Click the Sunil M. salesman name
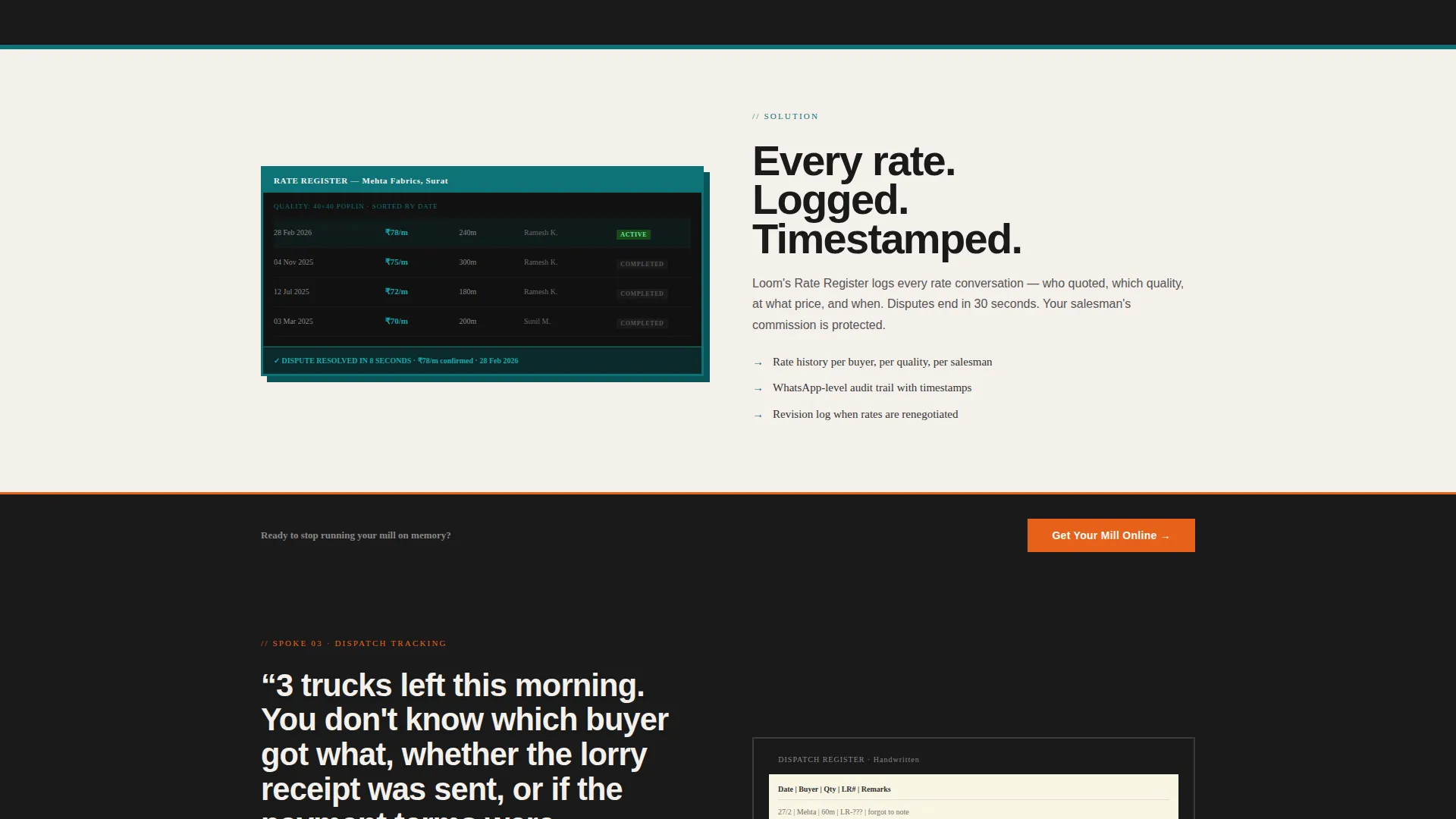This screenshot has height=819, width=1456. [x=537, y=322]
